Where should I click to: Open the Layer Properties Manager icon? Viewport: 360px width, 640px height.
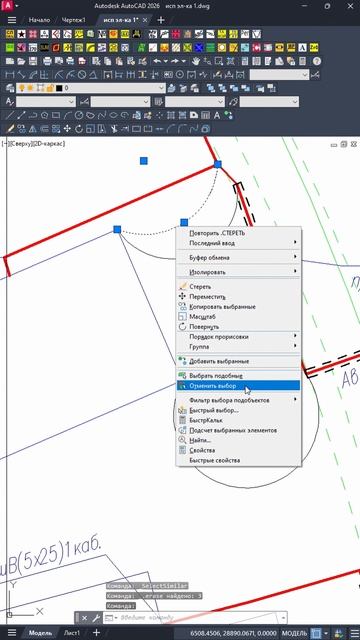pyautogui.click(x=11, y=88)
